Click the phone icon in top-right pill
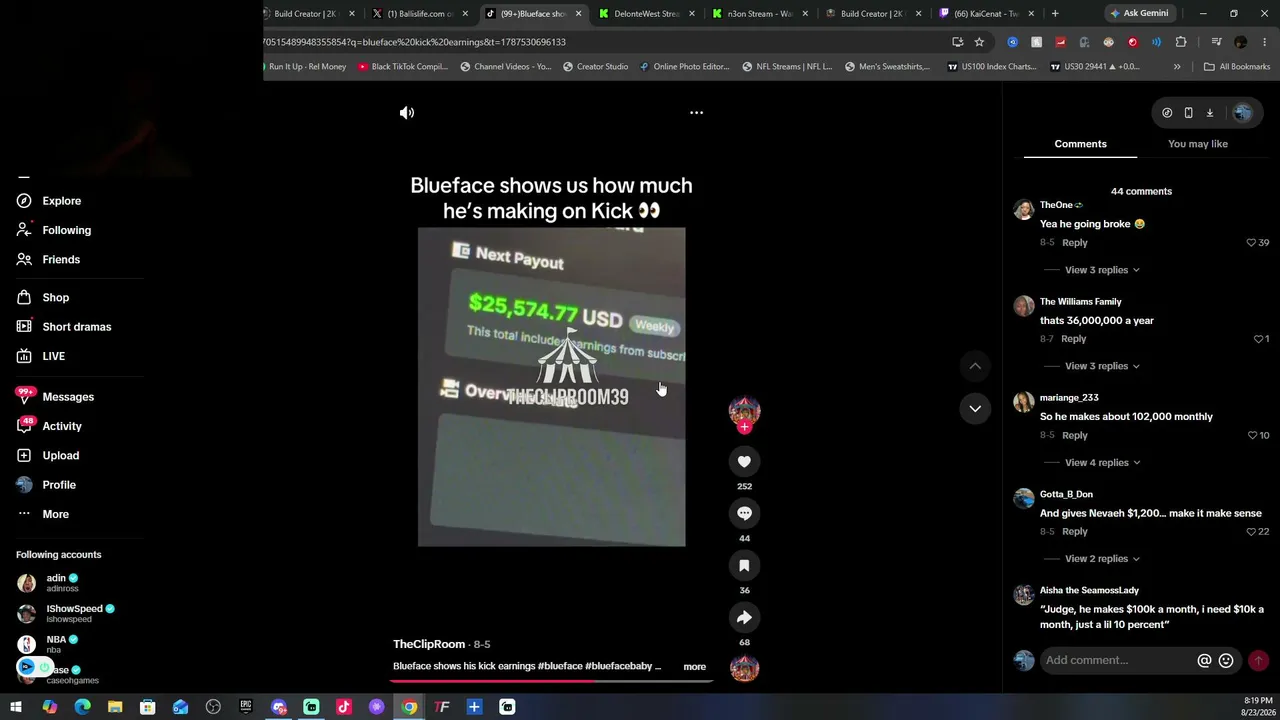This screenshot has width=1280, height=720. pos(1188,113)
